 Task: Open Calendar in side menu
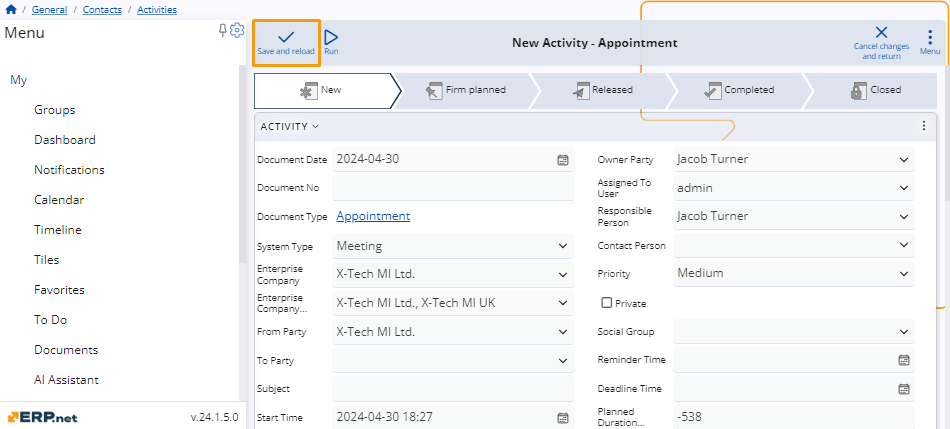click(59, 200)
